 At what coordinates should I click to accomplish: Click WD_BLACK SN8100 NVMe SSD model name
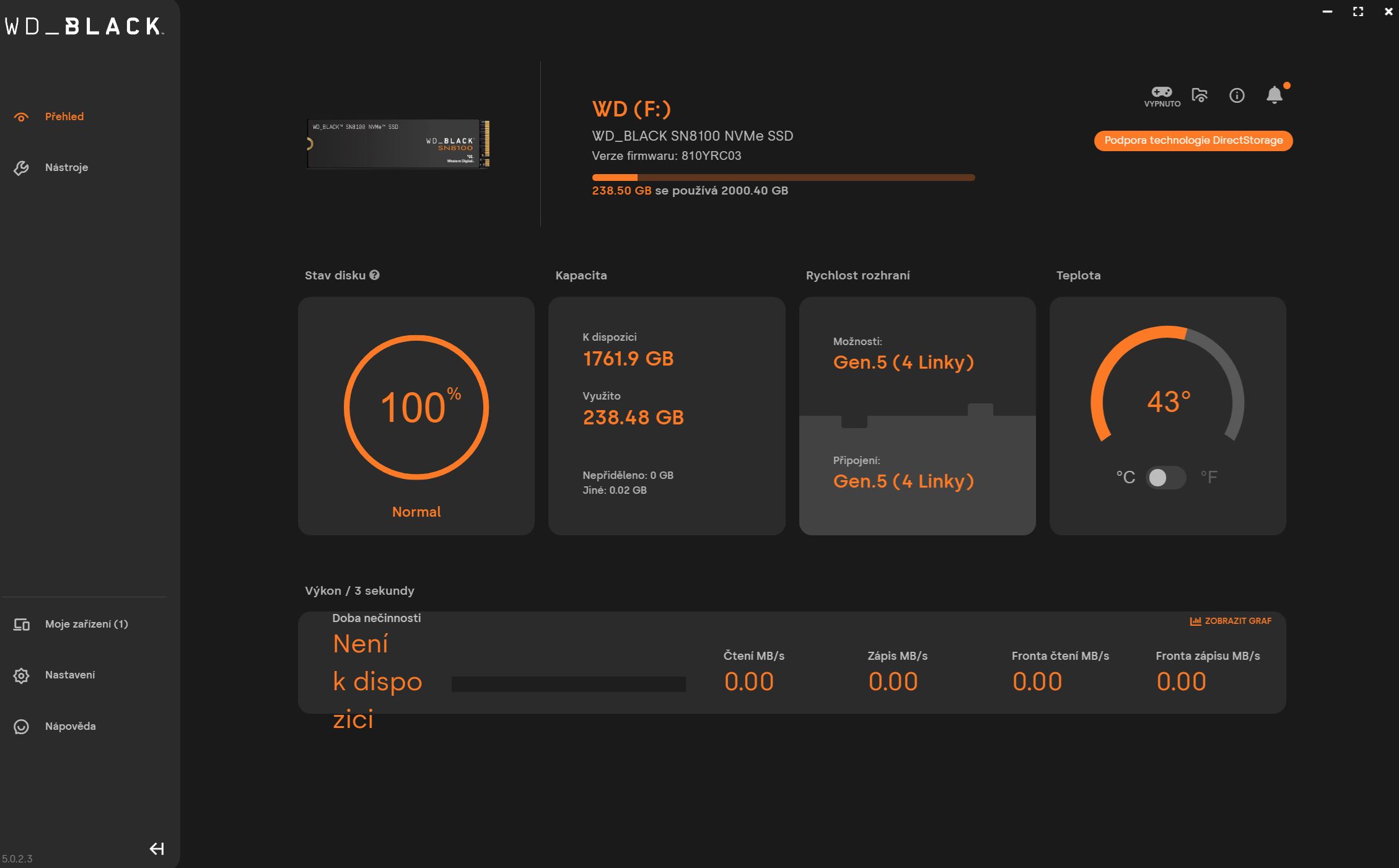click(692, 136)
